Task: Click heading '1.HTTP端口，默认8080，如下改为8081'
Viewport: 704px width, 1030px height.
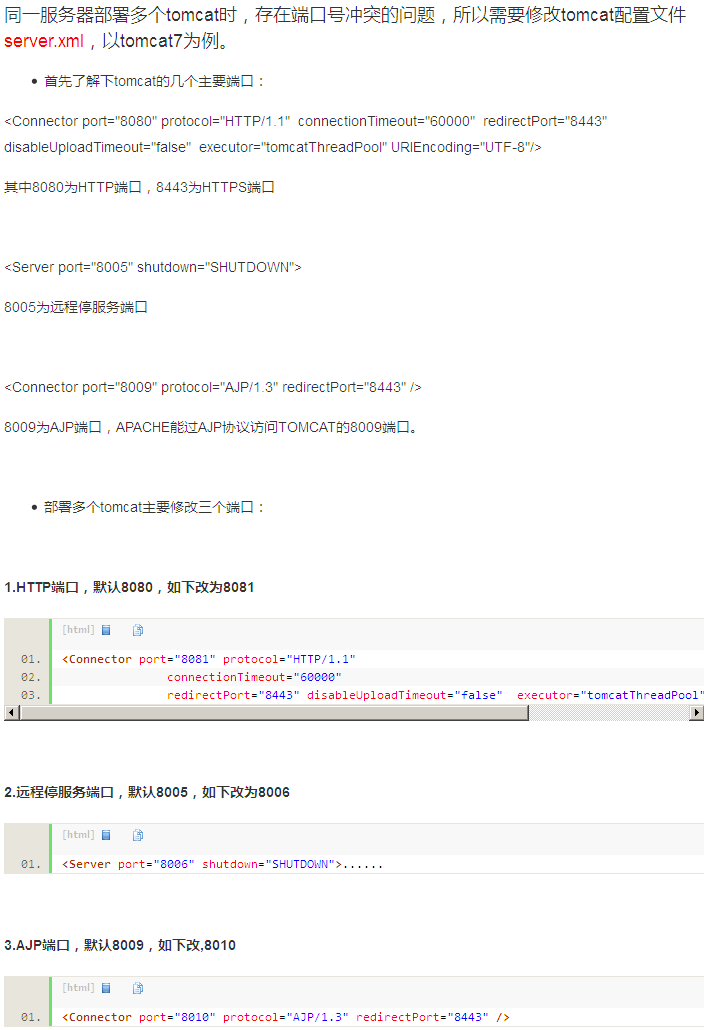Action: [129, 587]
